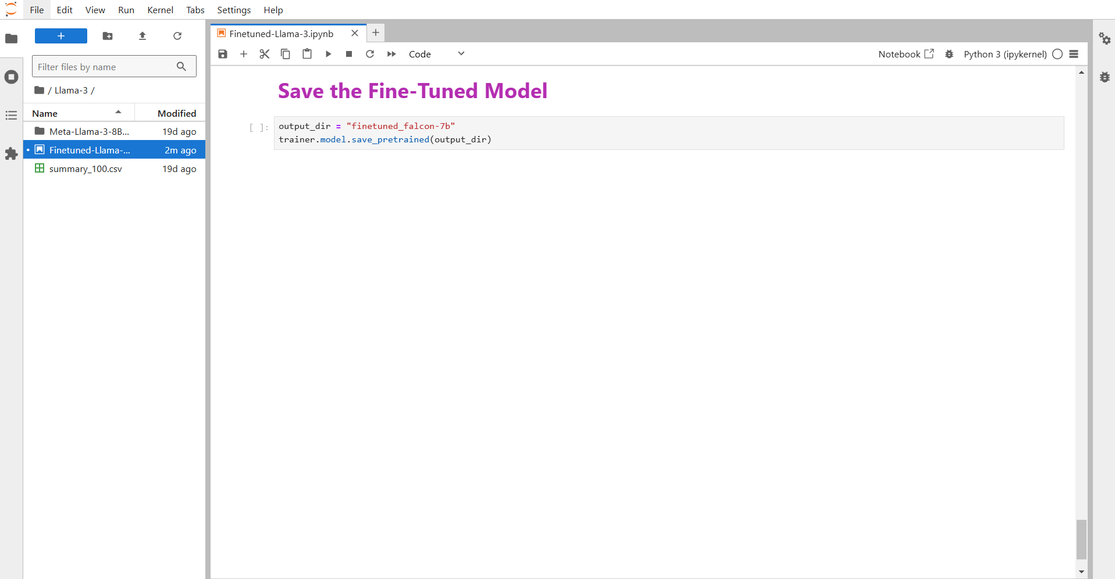Interrupt the kernel with stop icon

coord(348,54)
